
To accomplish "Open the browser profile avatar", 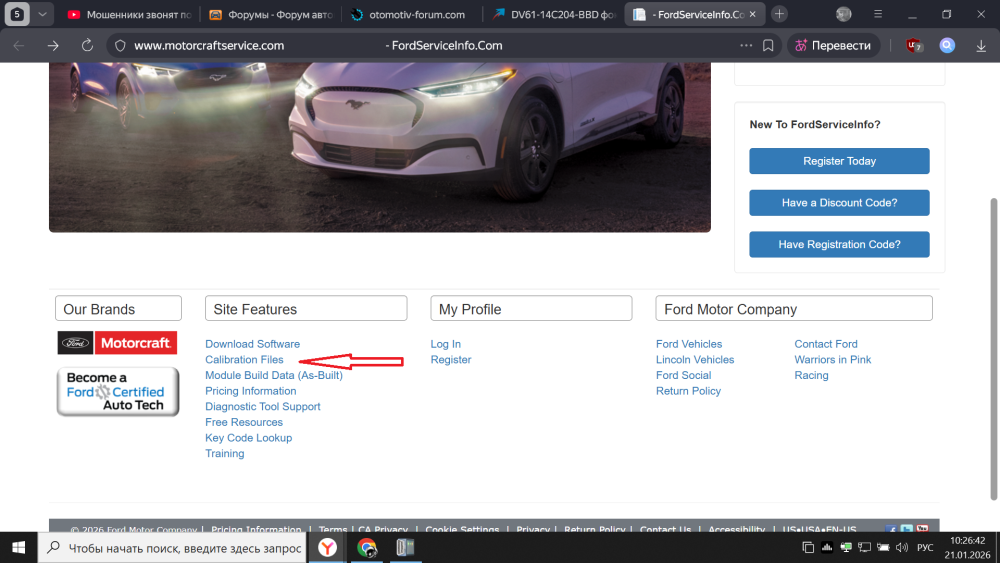I will point(844,14).
